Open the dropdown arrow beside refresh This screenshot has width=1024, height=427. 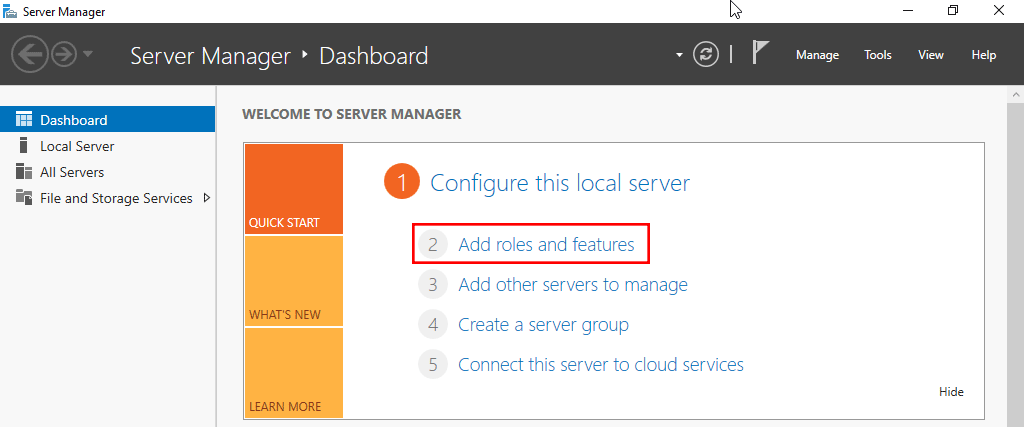click(679, 55)
